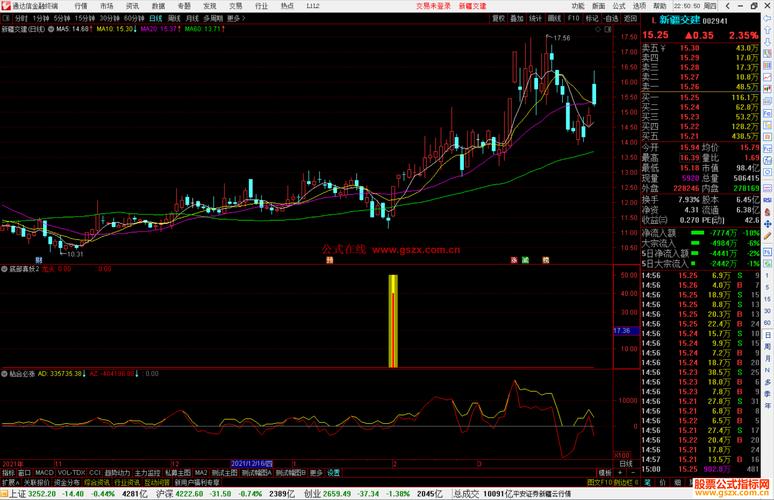Click the cross move icon in right sidebar

pyautogui.click(x=767, y=224)
